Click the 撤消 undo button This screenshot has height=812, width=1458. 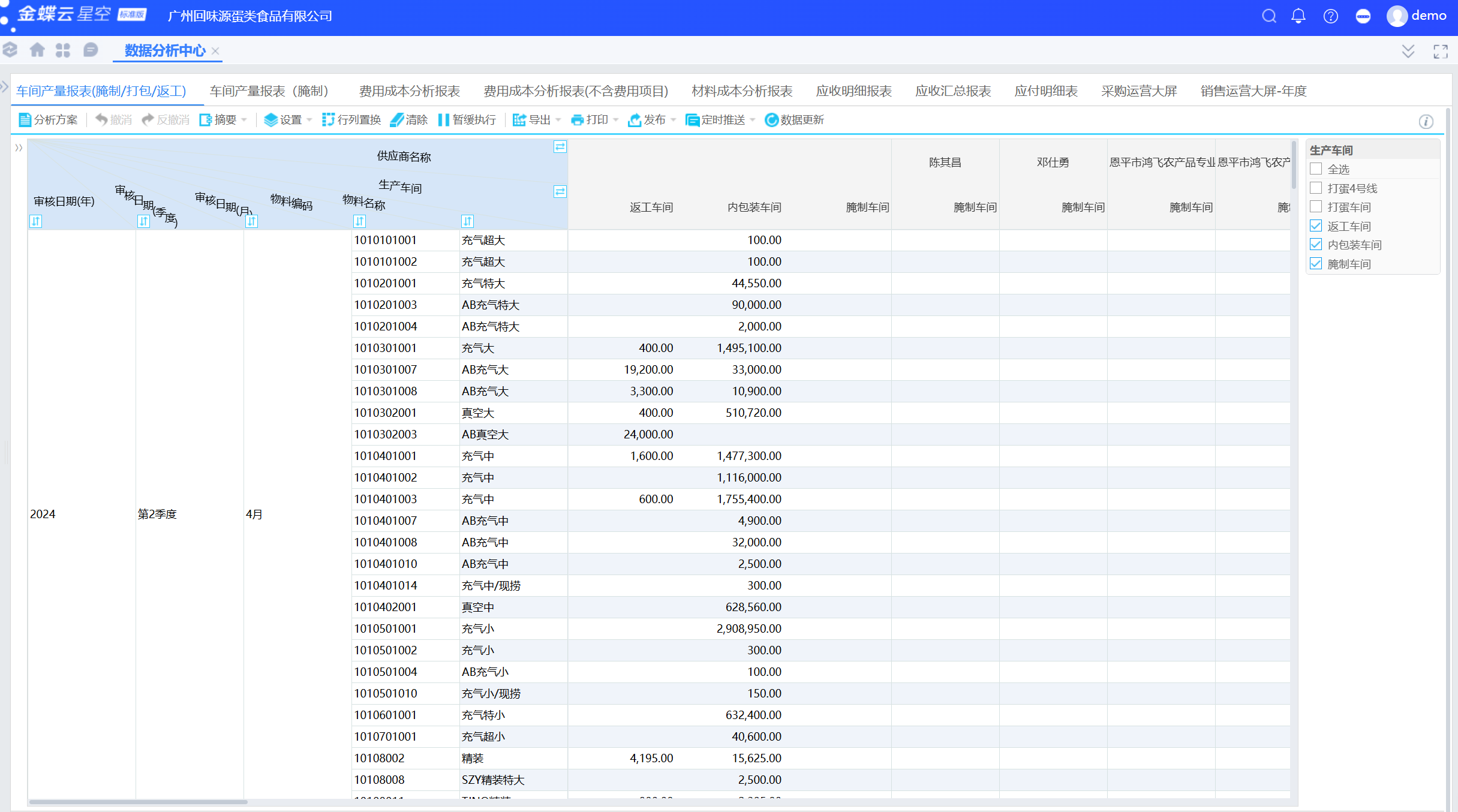click(114, 120)
